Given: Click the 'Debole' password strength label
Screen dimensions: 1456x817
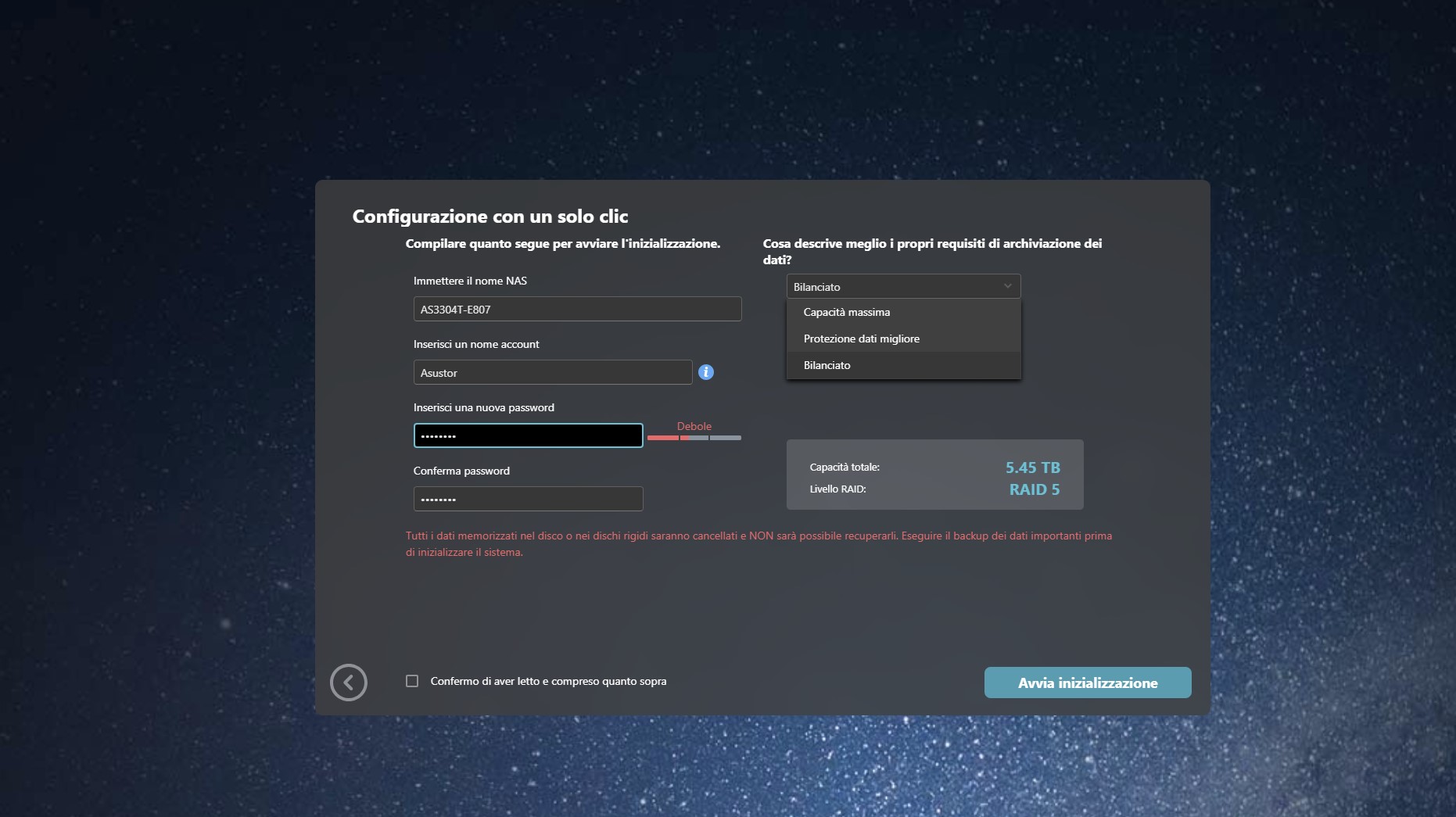Looking at the screenshot, I should (x=694, y=426).
